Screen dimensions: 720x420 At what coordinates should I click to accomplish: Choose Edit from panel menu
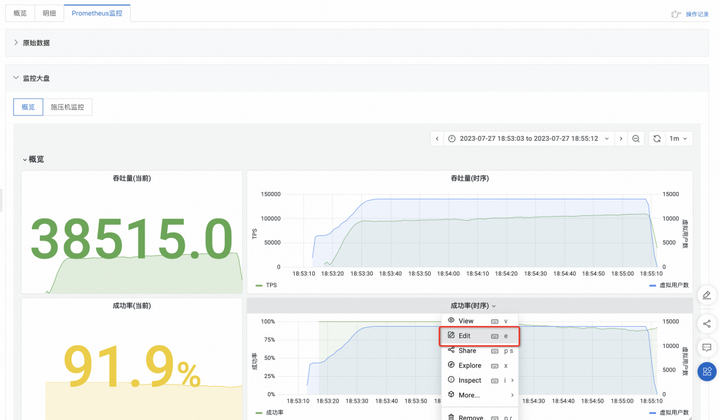[479, 336]
